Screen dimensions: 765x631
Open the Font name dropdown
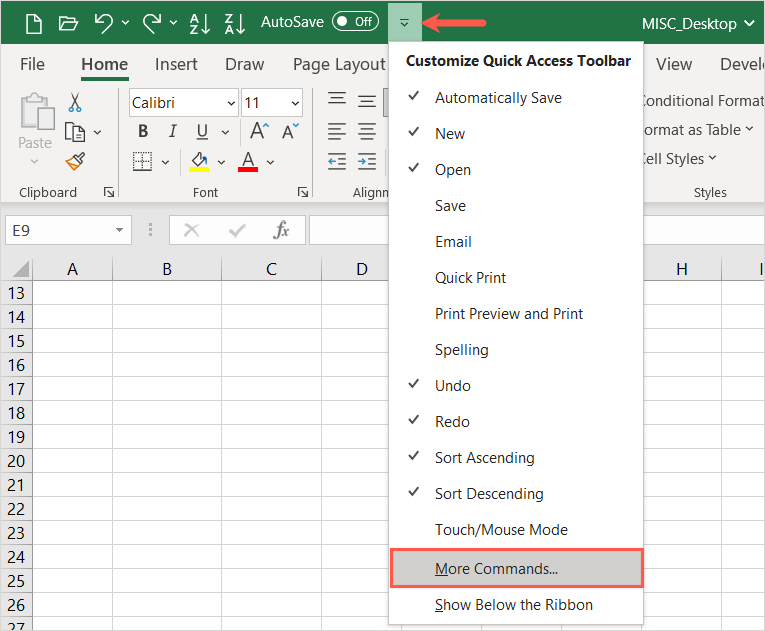[x=231, y=103]
